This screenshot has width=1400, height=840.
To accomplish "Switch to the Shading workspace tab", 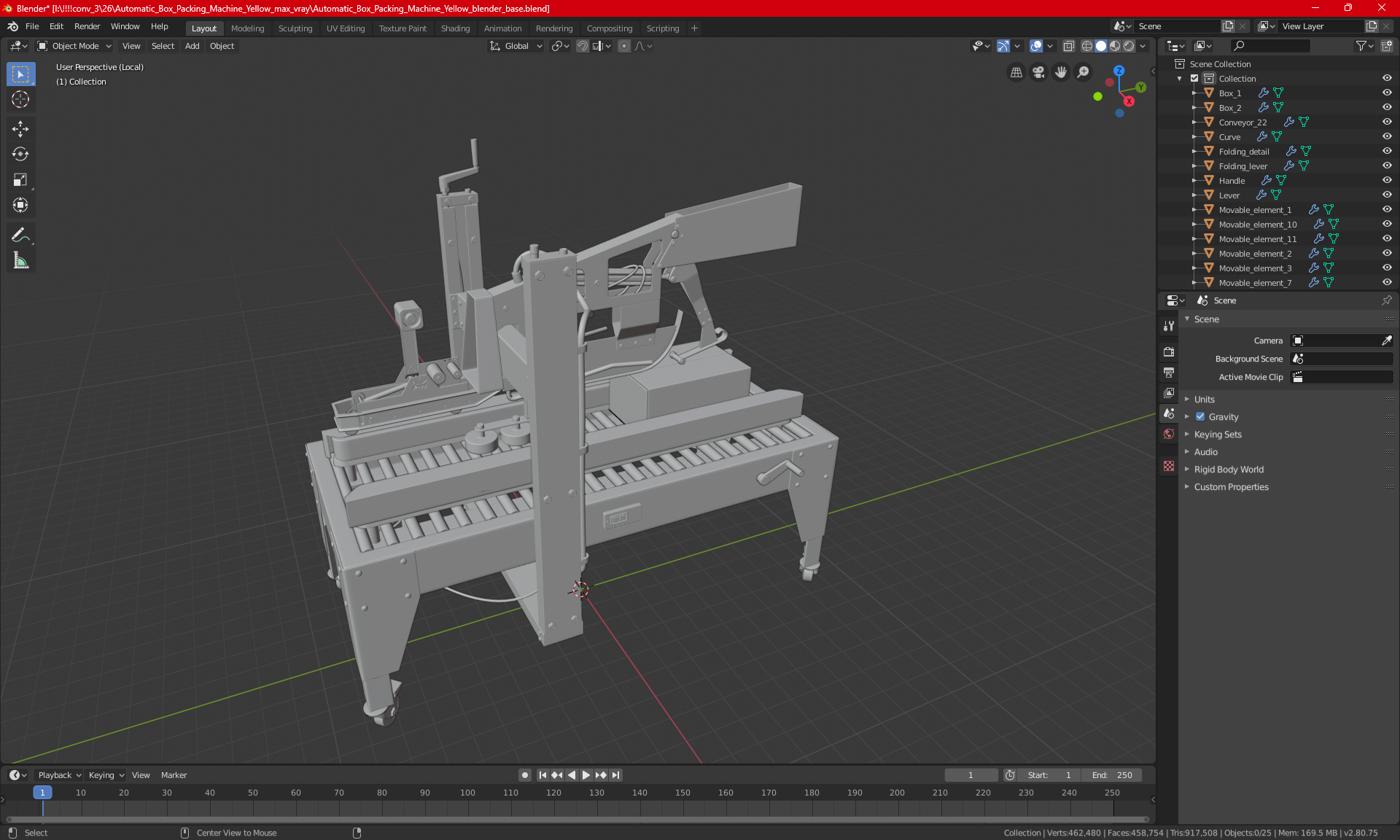I will click(x=455, y=28).
